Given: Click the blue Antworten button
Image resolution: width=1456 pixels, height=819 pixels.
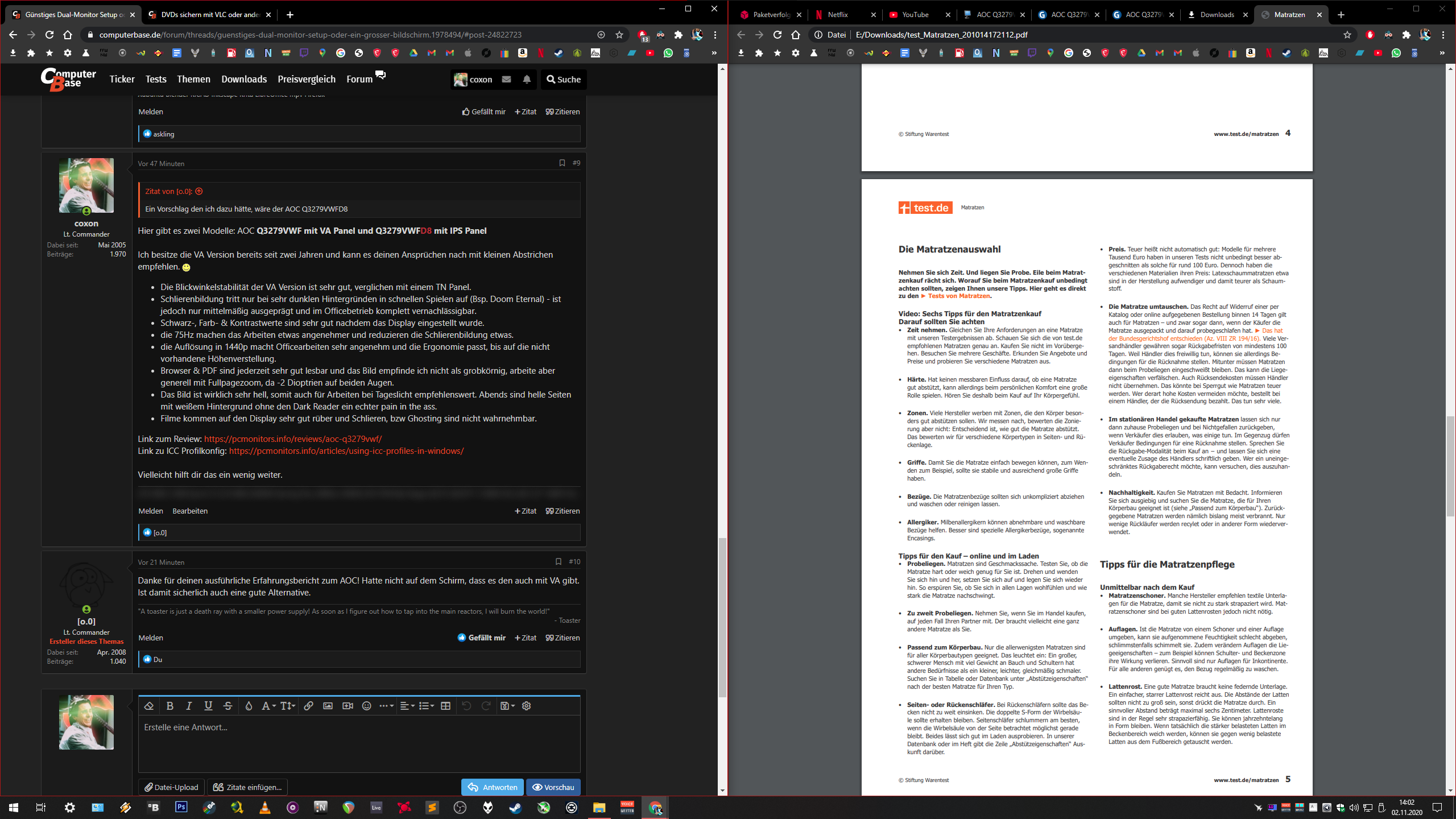Looking at the screenshot, I should [x=492, y=787].
